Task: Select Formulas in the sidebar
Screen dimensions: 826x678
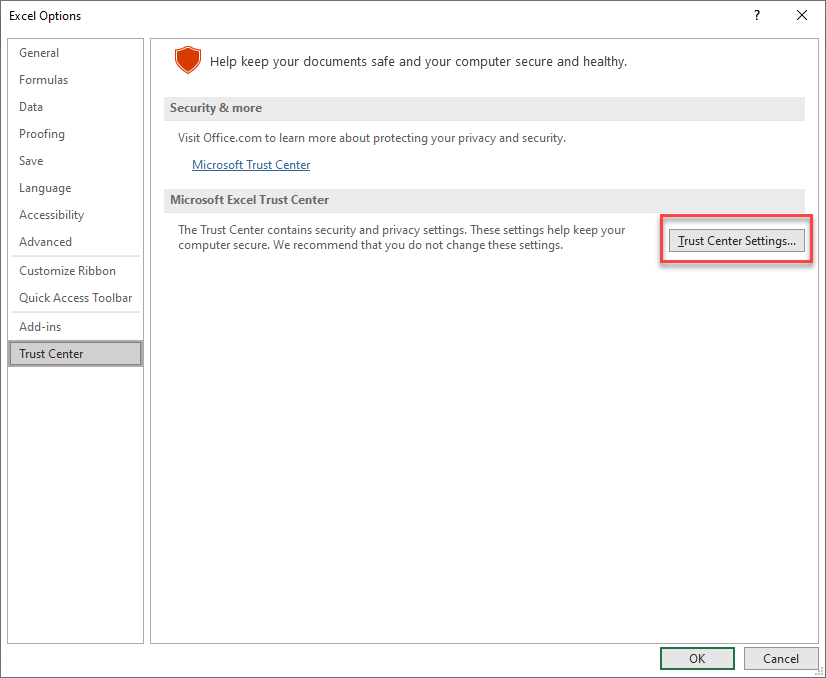Action: click(75, 80)
